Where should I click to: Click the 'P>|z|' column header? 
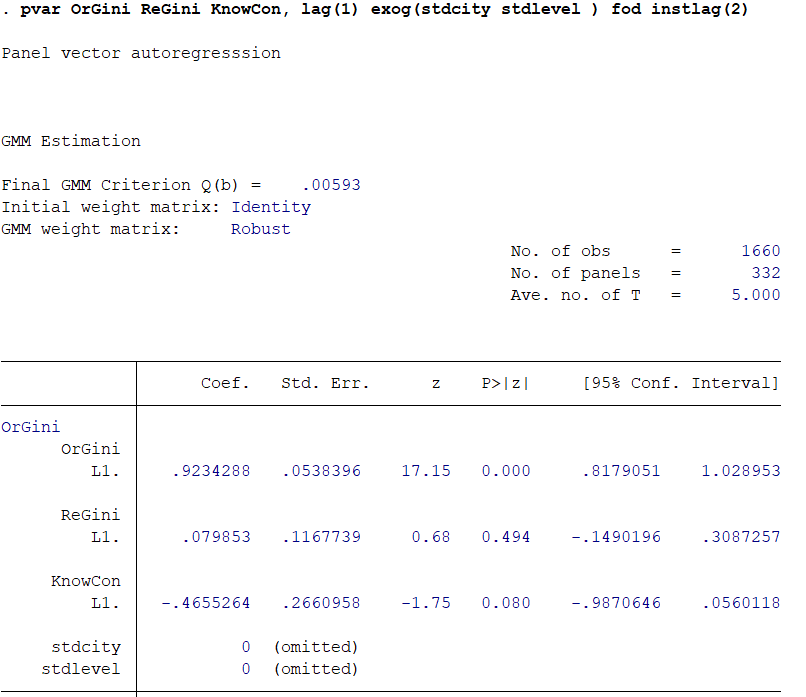click(505, 383)
